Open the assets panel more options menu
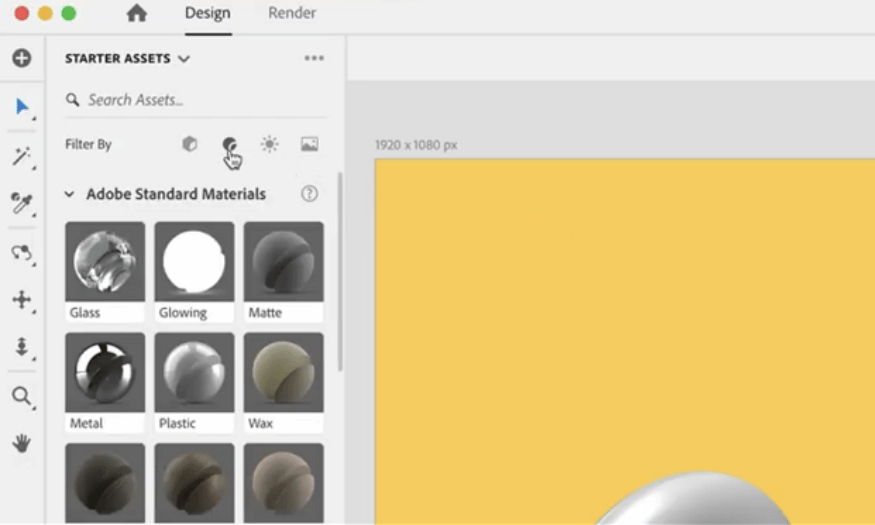The width and height of the screenshot is (875, 525). pyautogui.click(x=314, y=58)
